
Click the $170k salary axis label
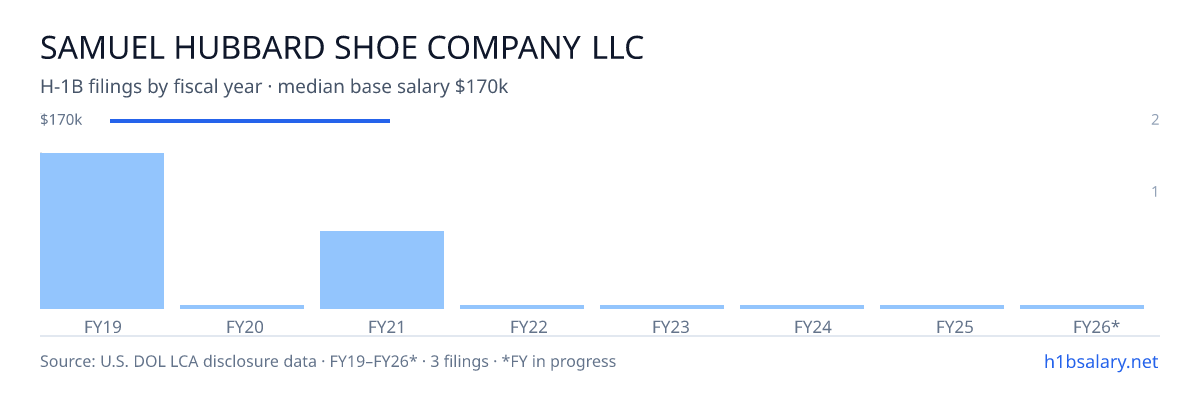[61, 120]
